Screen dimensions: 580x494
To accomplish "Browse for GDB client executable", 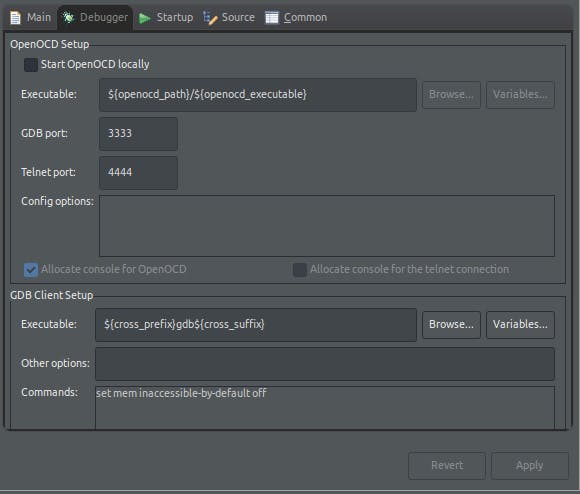I will (x=451, y=325).
